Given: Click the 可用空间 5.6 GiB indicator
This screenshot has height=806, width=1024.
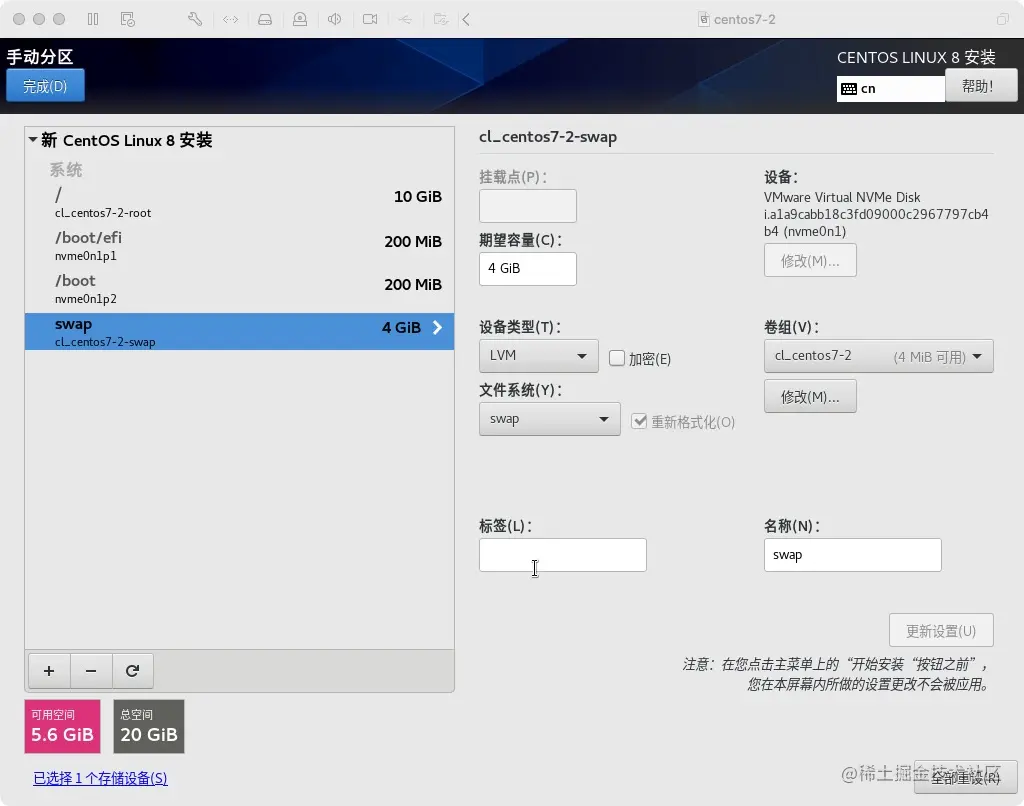Looking at the screenshot, I should pyautogui.click(x=63, y=726).
